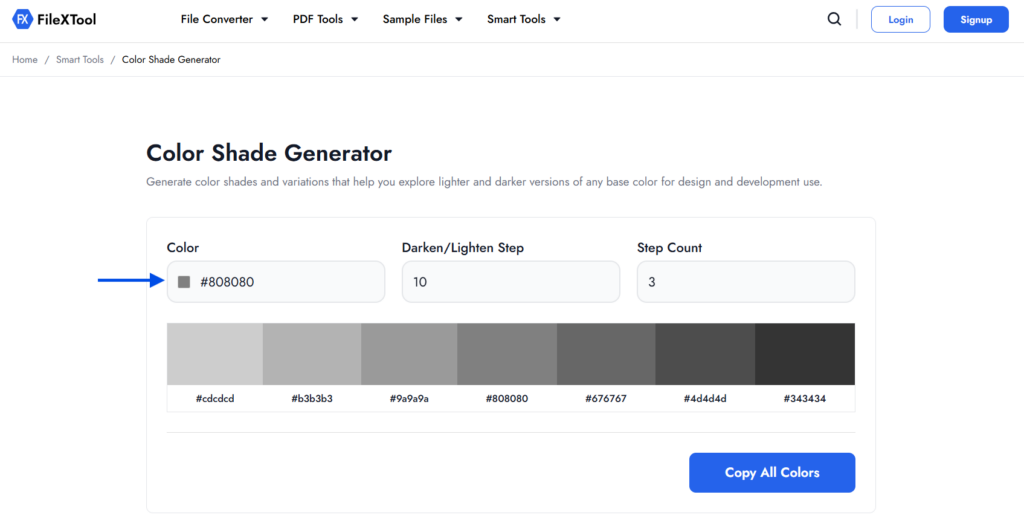Open the Smart Tools menu
1024x515 pixels.
click(524, 20)
